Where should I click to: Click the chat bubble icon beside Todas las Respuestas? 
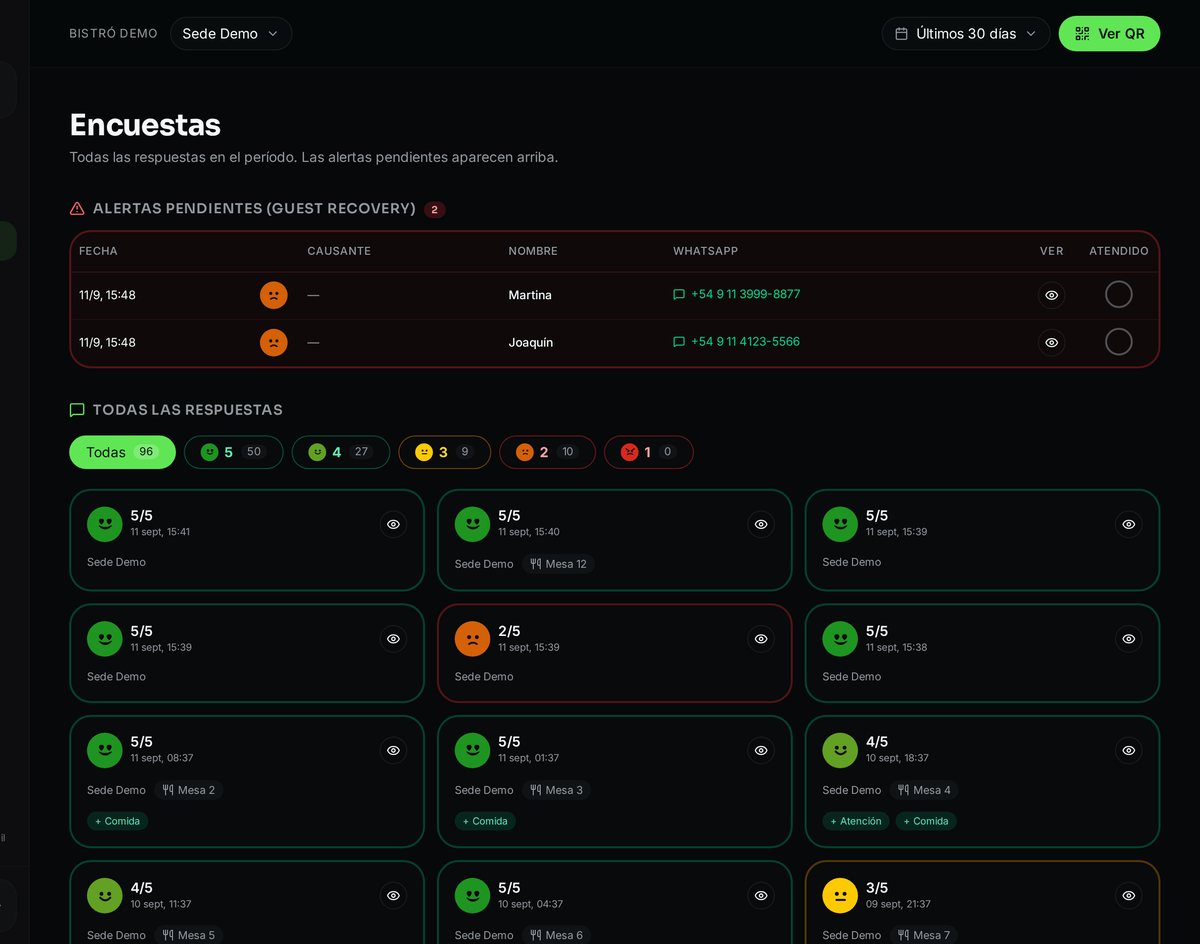pos(77,410)
